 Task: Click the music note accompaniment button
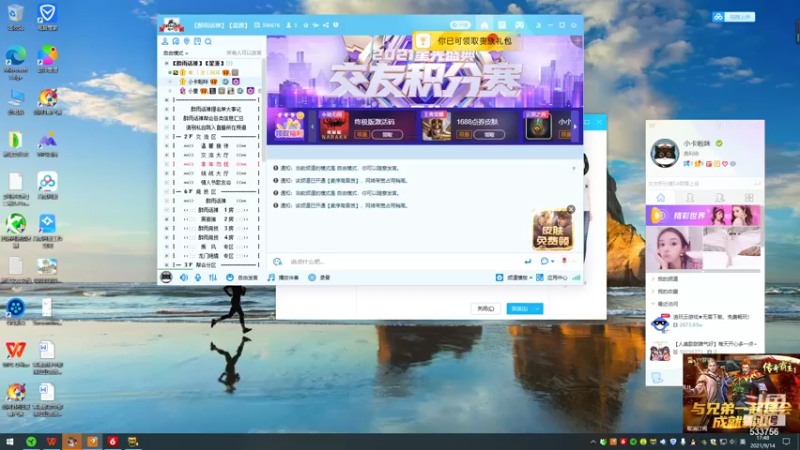pos(284,277)
